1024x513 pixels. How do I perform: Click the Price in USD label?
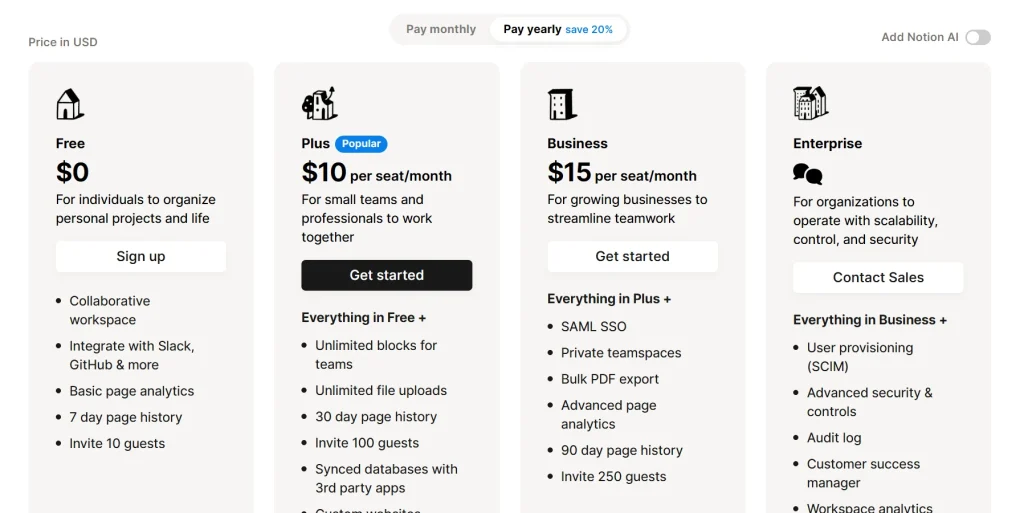tap(63, 42)
